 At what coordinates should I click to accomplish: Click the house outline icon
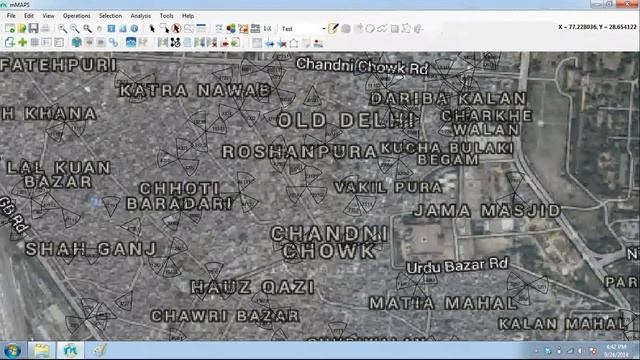[x=293, y=42]
